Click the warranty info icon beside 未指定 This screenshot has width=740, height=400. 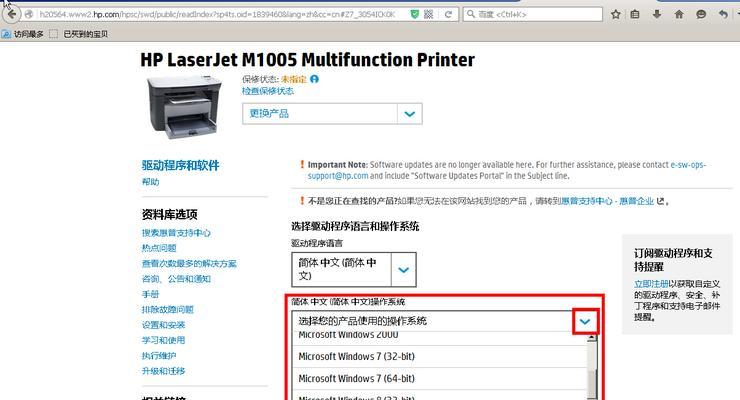[314, 79]
